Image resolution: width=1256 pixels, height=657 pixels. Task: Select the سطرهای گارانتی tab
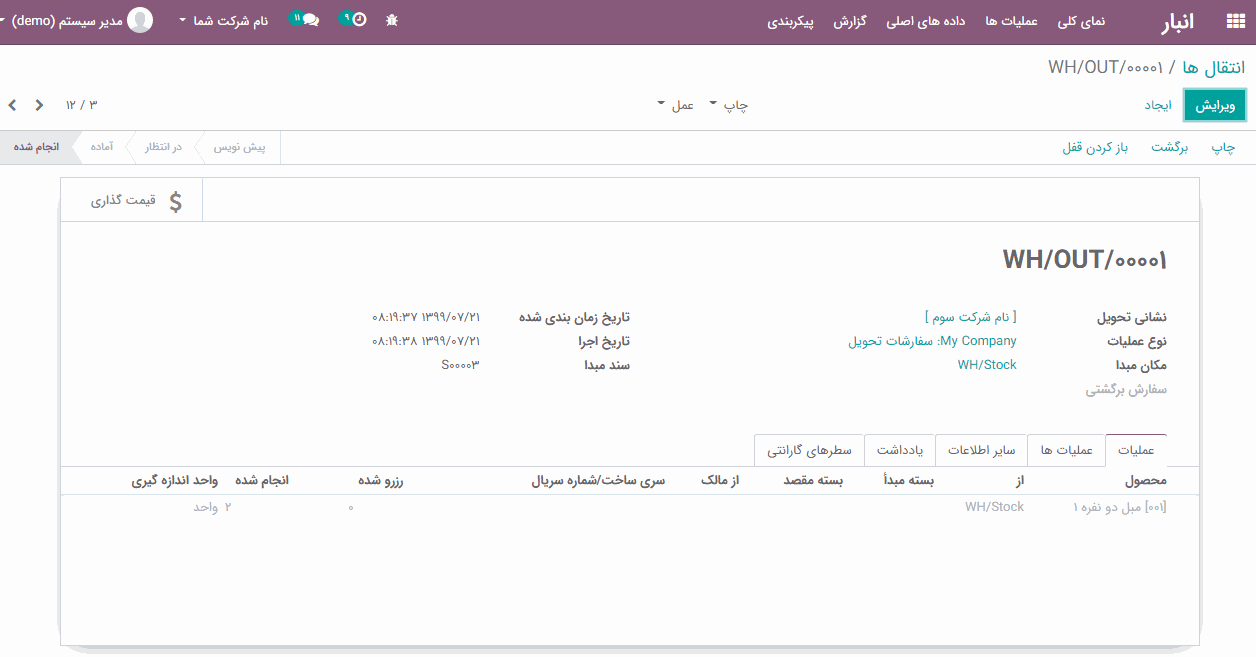tap(809, 450)
